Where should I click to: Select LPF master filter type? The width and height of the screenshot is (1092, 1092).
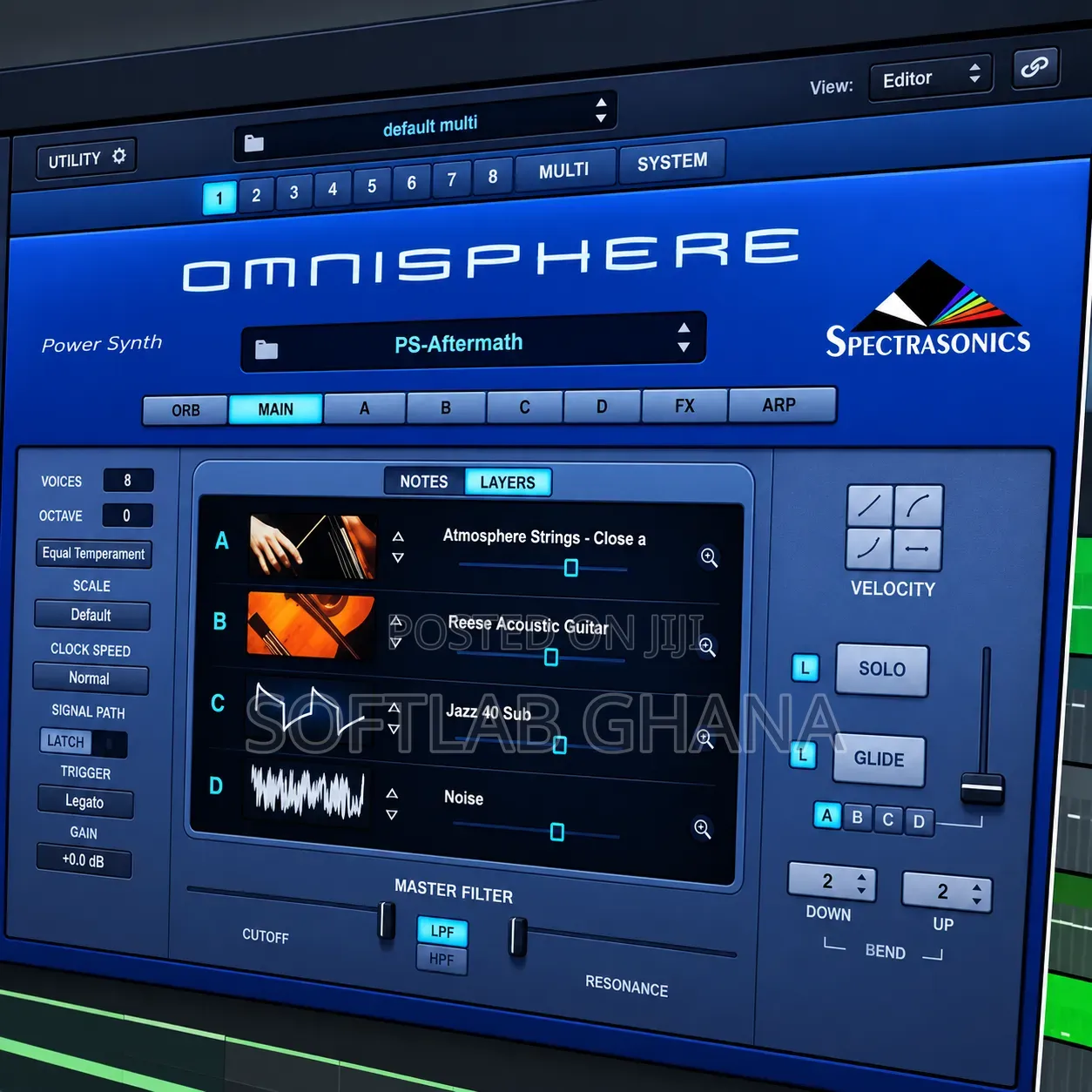(442, 931)
